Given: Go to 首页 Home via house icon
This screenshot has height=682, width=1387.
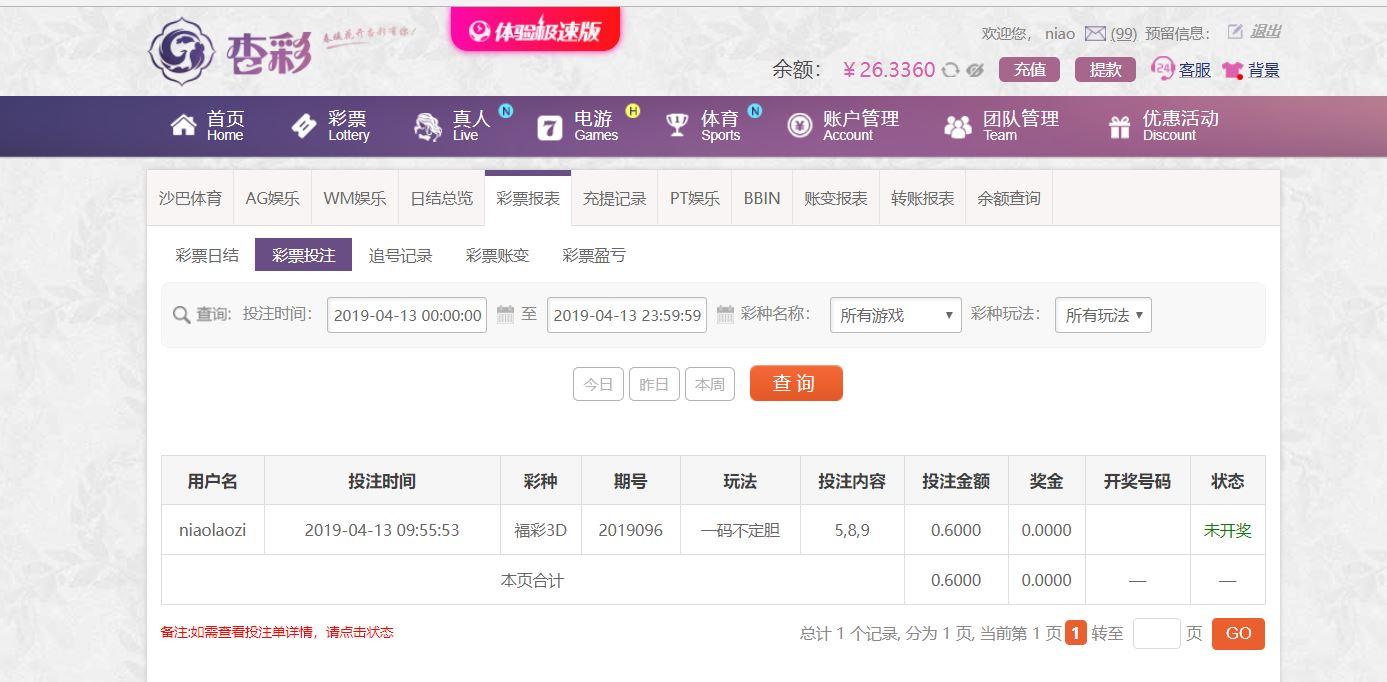Looking at the screenshot, I should [x=184, y=126].
